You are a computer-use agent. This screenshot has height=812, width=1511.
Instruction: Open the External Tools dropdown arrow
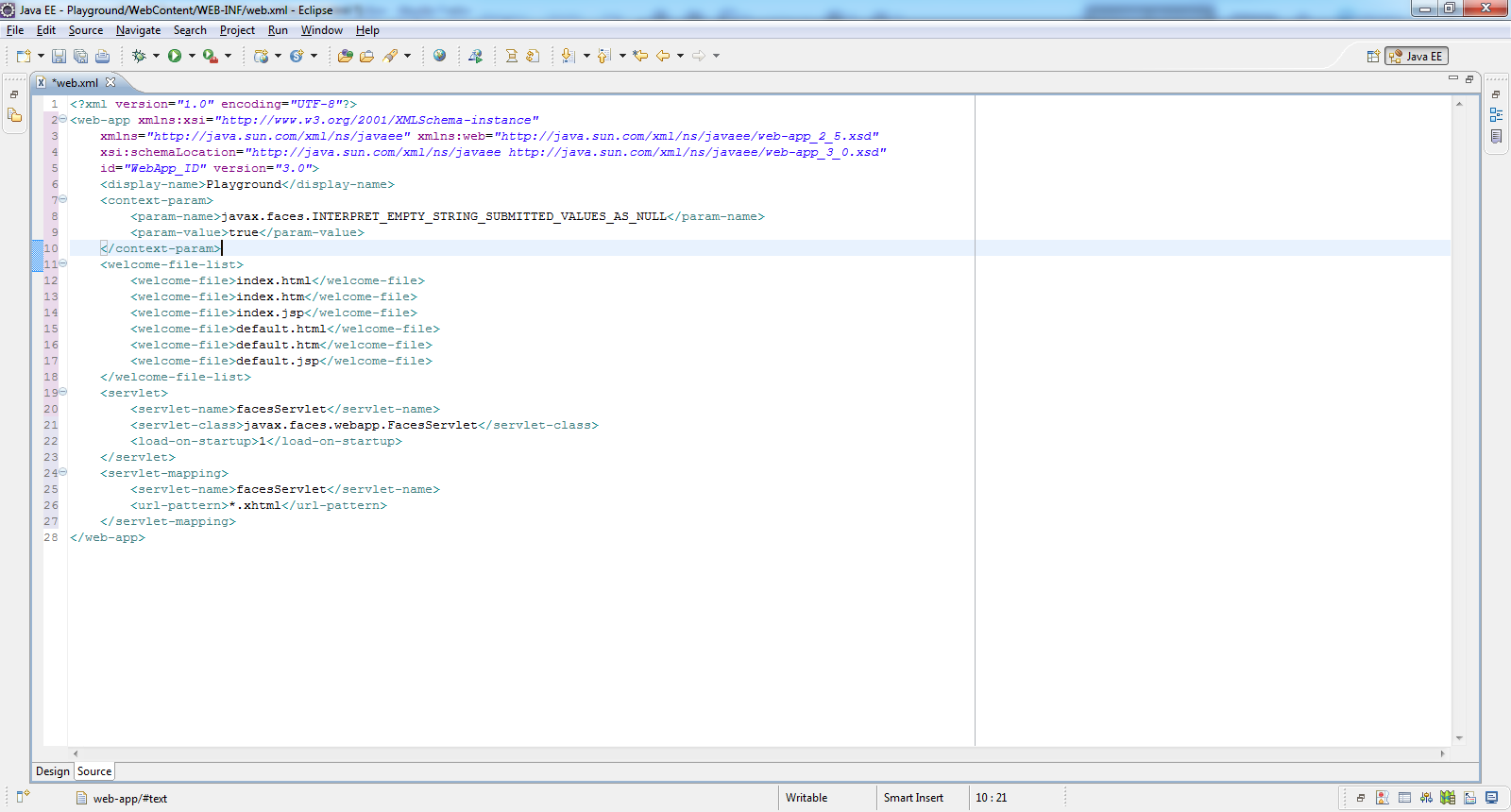click(228, 56)
